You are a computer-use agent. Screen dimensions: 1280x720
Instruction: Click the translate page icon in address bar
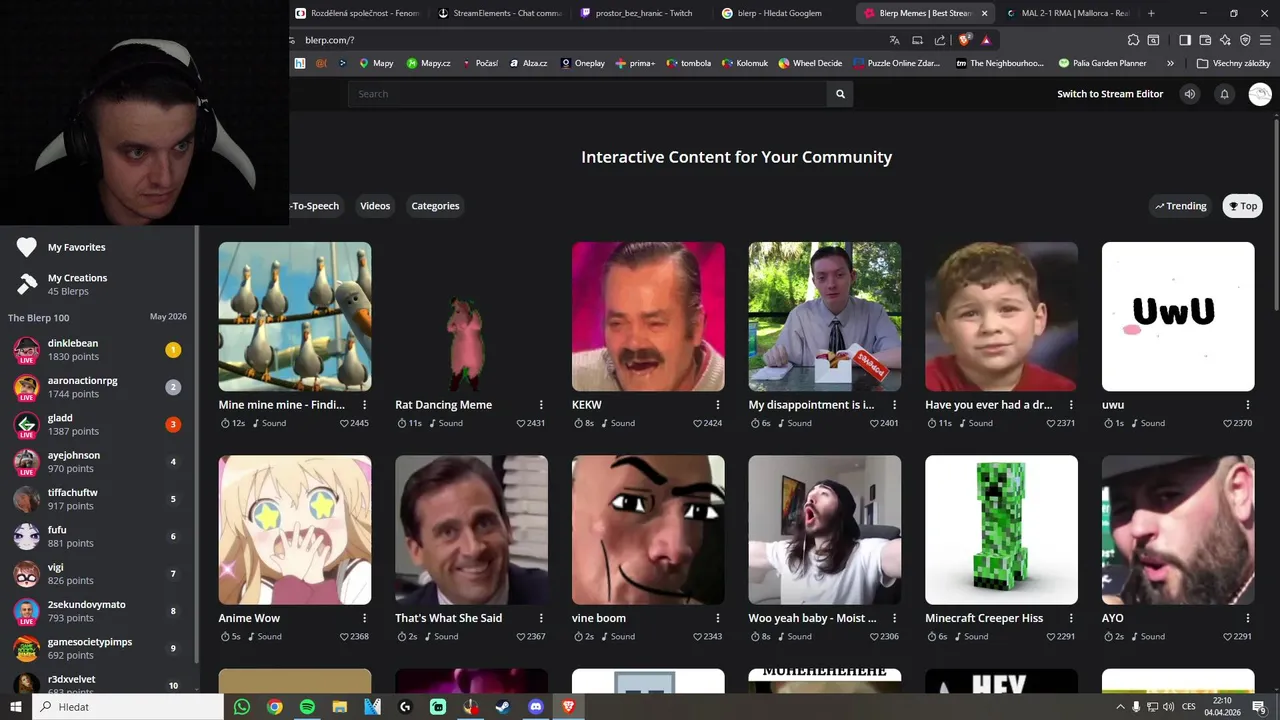click(894, 40)
